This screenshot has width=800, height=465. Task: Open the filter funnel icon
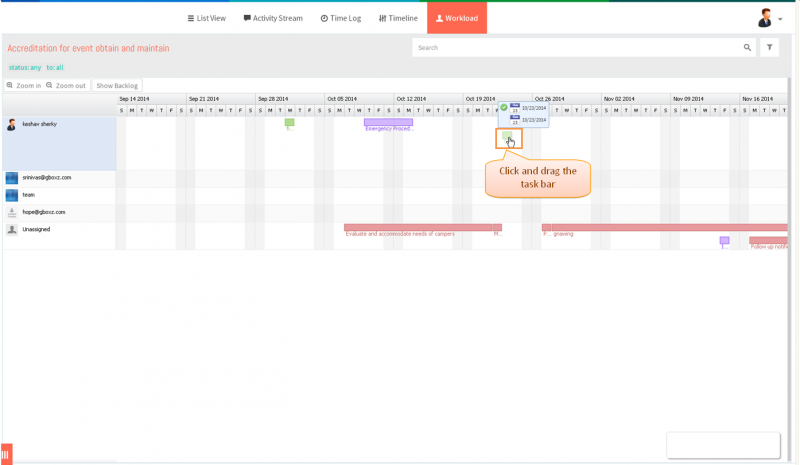(769, 47)
